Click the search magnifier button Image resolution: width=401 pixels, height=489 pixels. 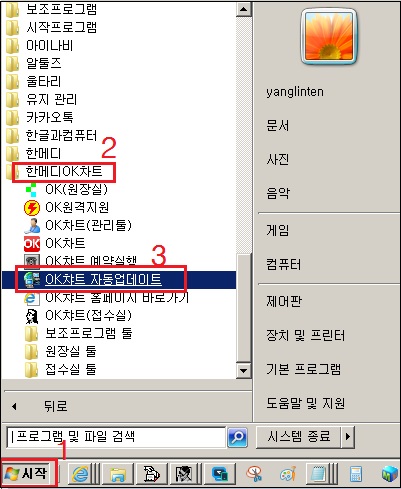[237, 437]
